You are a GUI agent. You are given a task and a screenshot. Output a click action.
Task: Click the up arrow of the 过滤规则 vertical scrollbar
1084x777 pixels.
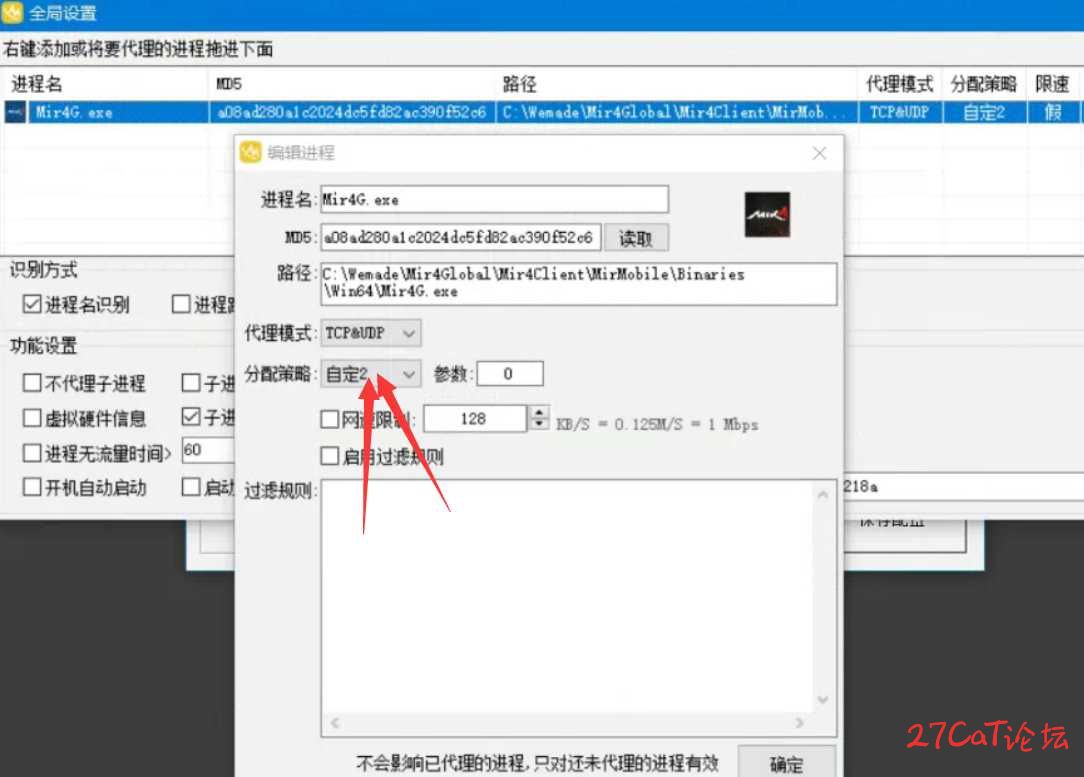point(823,494)
